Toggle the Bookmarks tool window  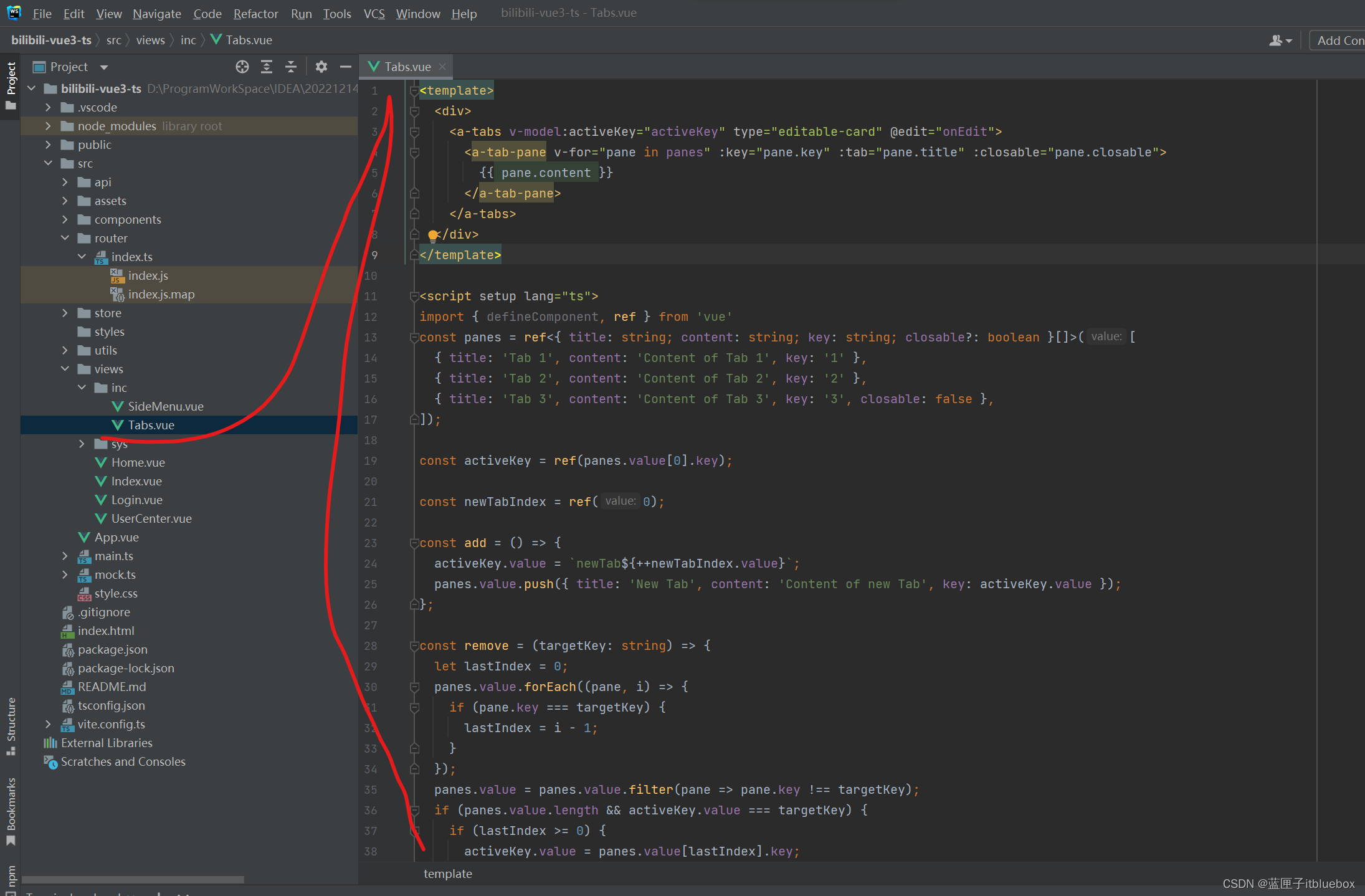point(11,810)
